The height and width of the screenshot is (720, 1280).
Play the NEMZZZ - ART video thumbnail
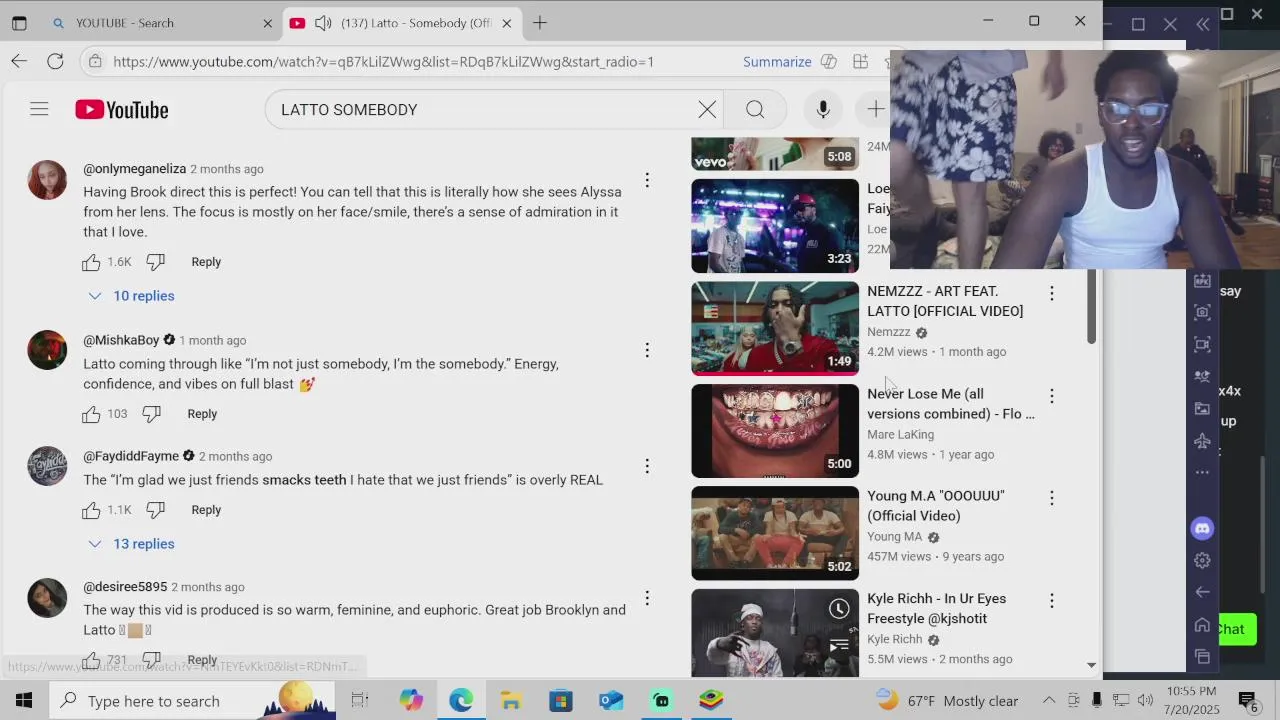pos(775,328)
